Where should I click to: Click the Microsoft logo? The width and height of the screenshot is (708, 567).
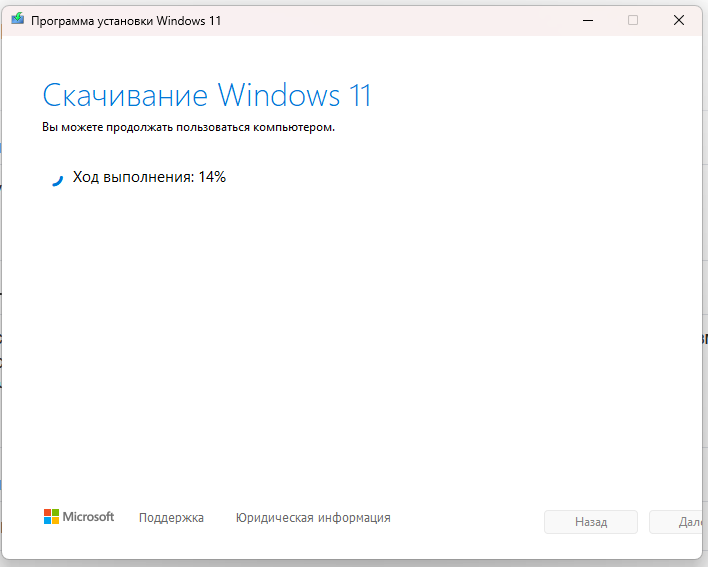[x=79, y=516]
